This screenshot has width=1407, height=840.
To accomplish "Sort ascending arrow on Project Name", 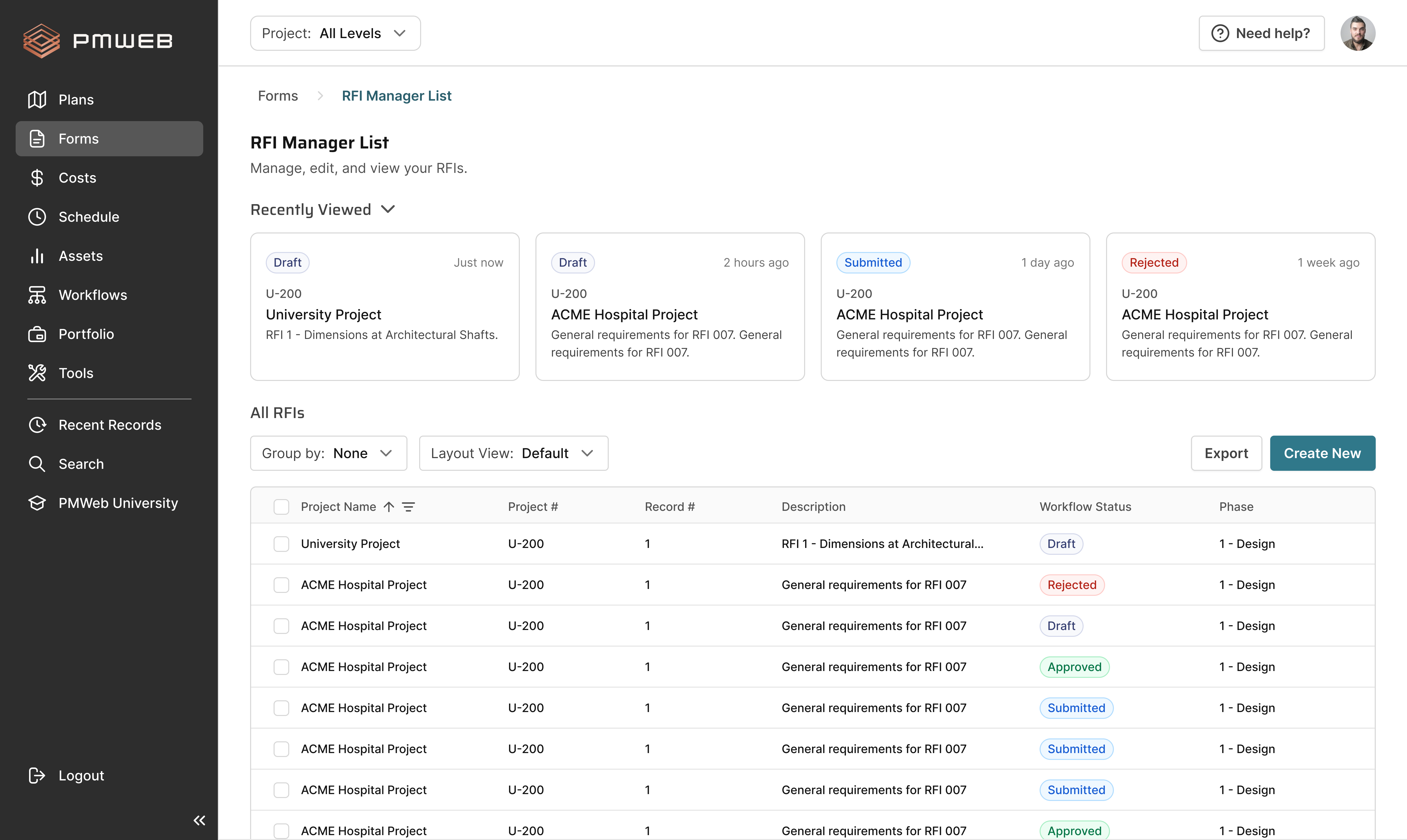I will 389,507.
